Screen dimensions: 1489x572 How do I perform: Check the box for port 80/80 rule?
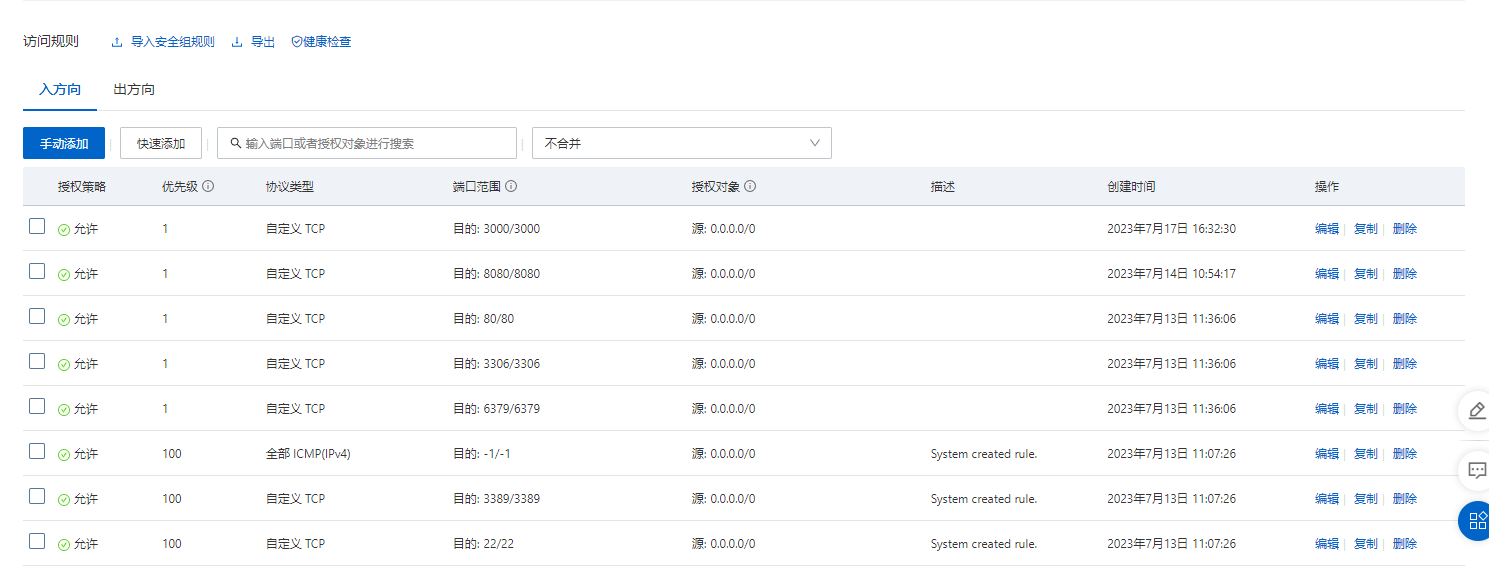37,316
